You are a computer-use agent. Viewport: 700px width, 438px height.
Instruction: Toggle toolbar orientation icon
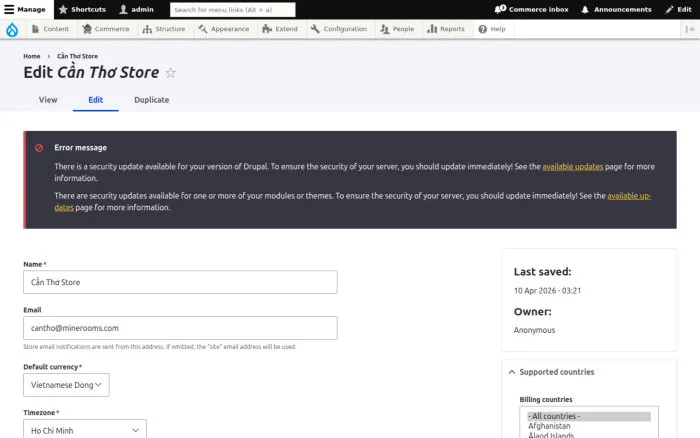click(x=690, y=29)
